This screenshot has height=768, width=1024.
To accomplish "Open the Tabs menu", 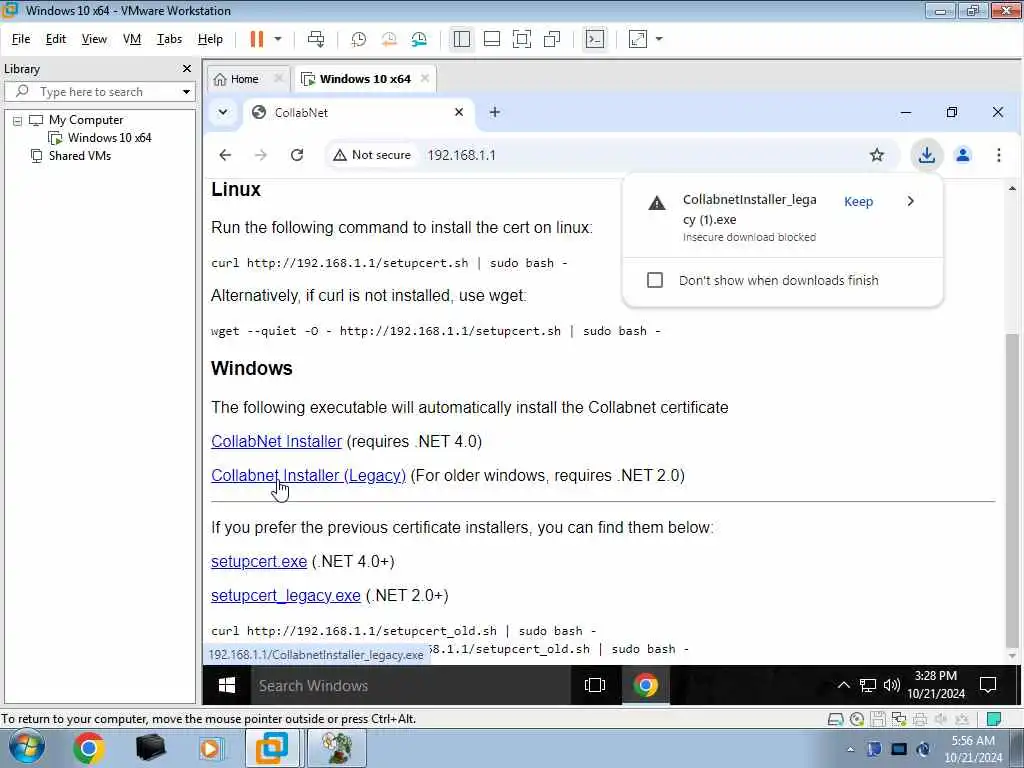I will click(x=169, y=39).
